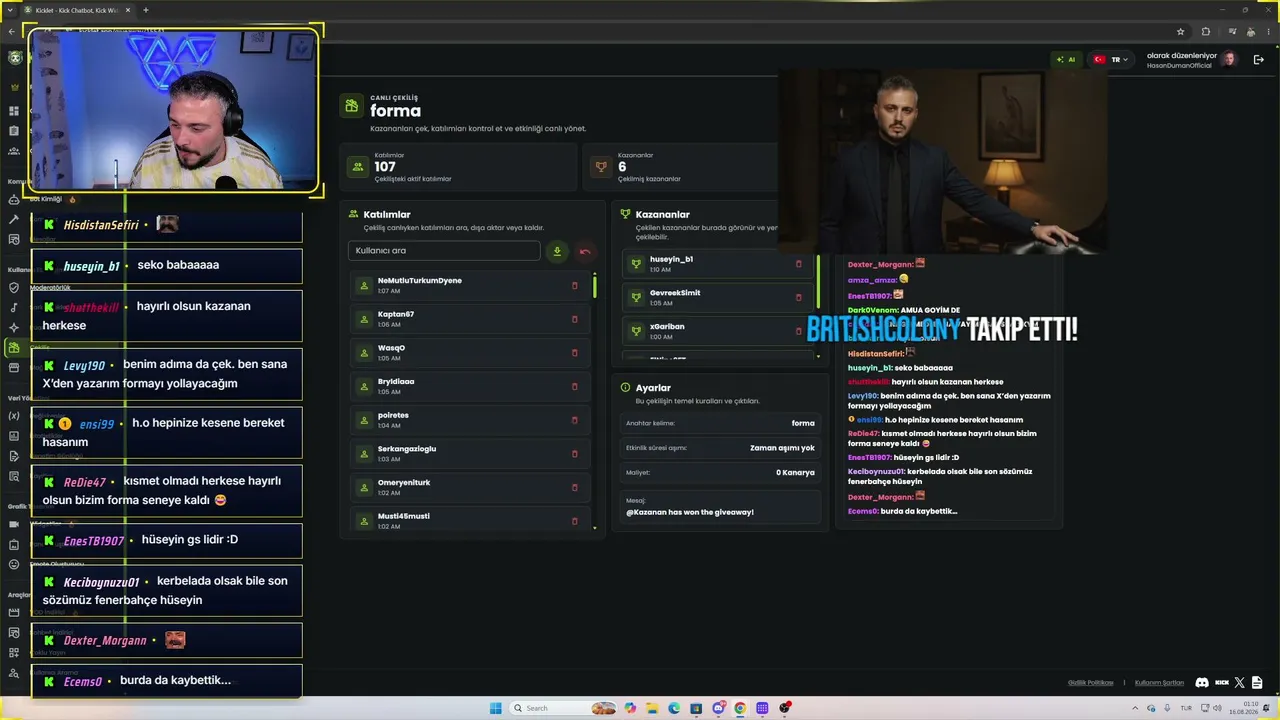This screenshot has height=720, width=1280.
Task: Click the Zaman aşımı yok timeout value
Action: [782, 448]
